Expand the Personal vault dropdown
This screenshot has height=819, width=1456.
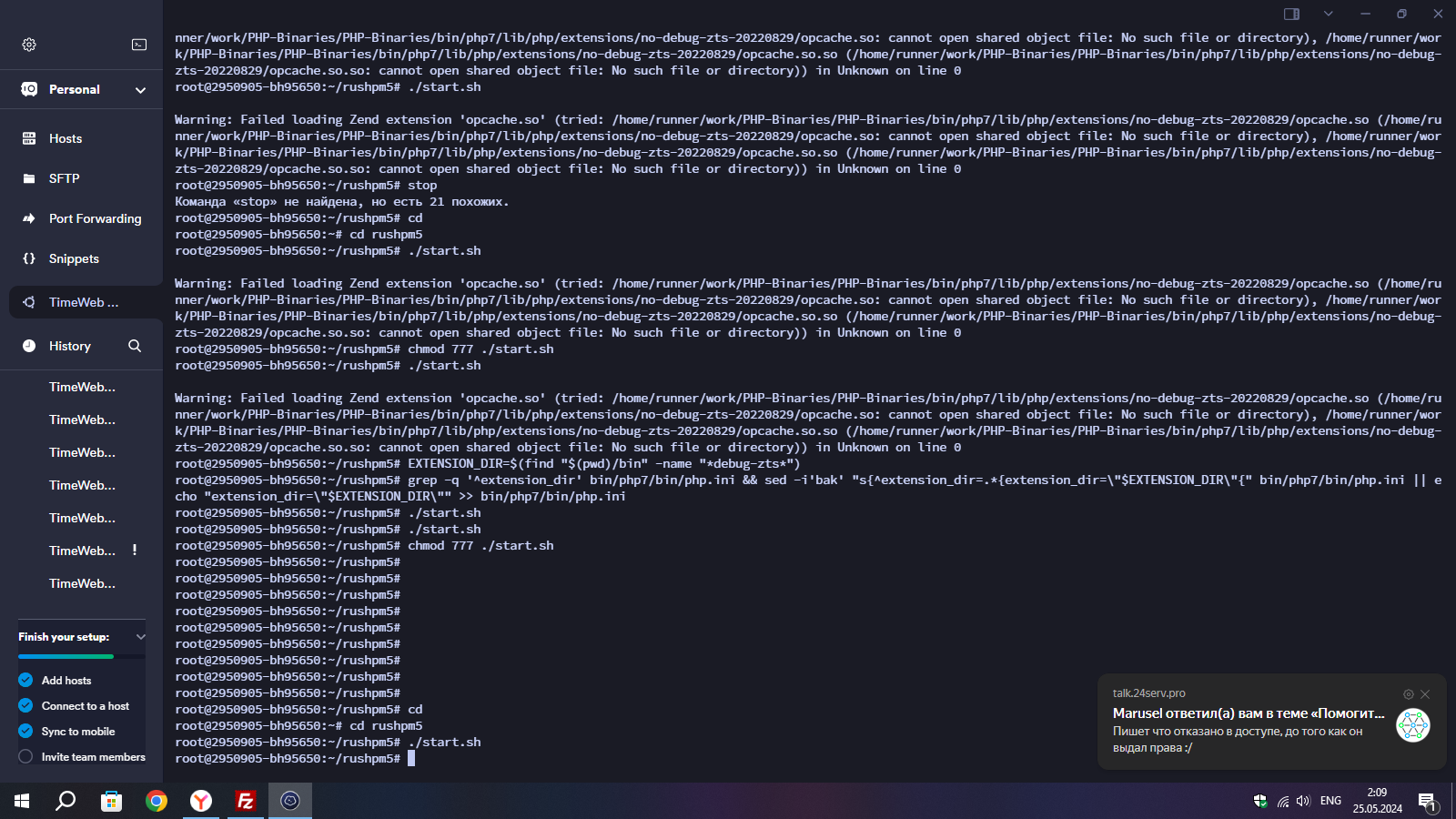[140, 90]
